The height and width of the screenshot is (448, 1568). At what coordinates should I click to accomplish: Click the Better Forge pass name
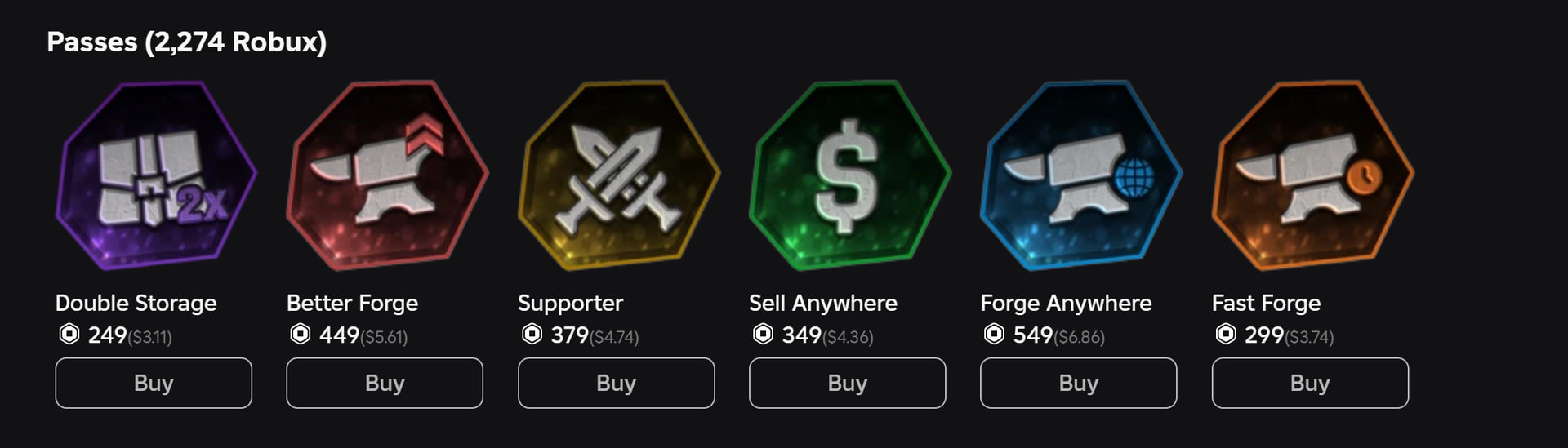click(x=352, y=303)
